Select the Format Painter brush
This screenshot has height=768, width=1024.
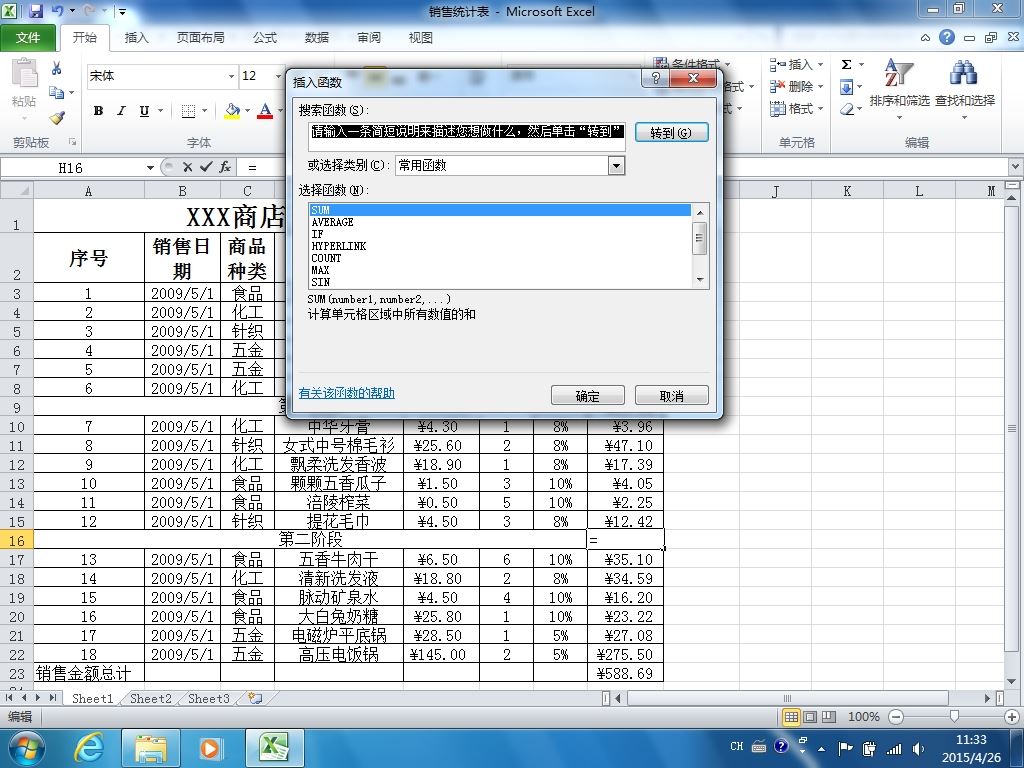(57, 118)
